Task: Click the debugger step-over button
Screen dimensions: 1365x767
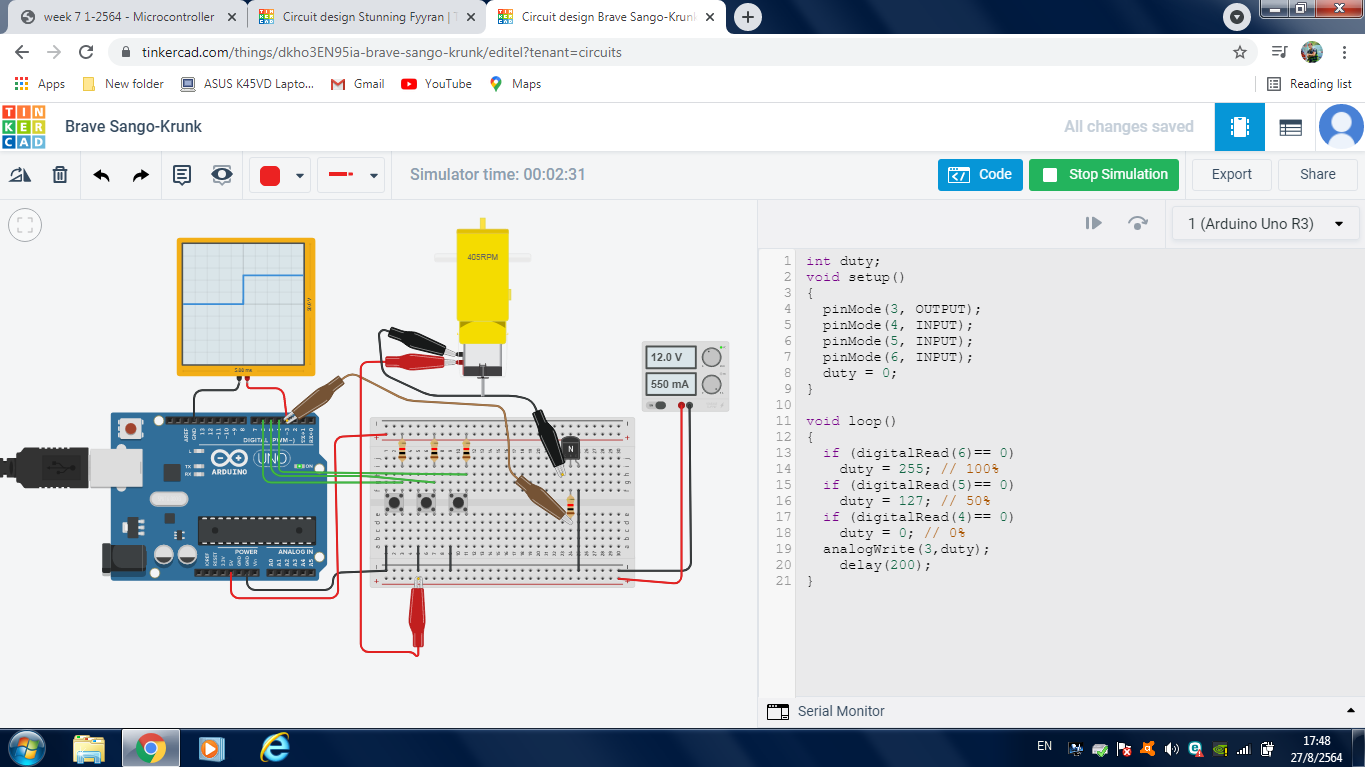Action: pos(1138,224)
